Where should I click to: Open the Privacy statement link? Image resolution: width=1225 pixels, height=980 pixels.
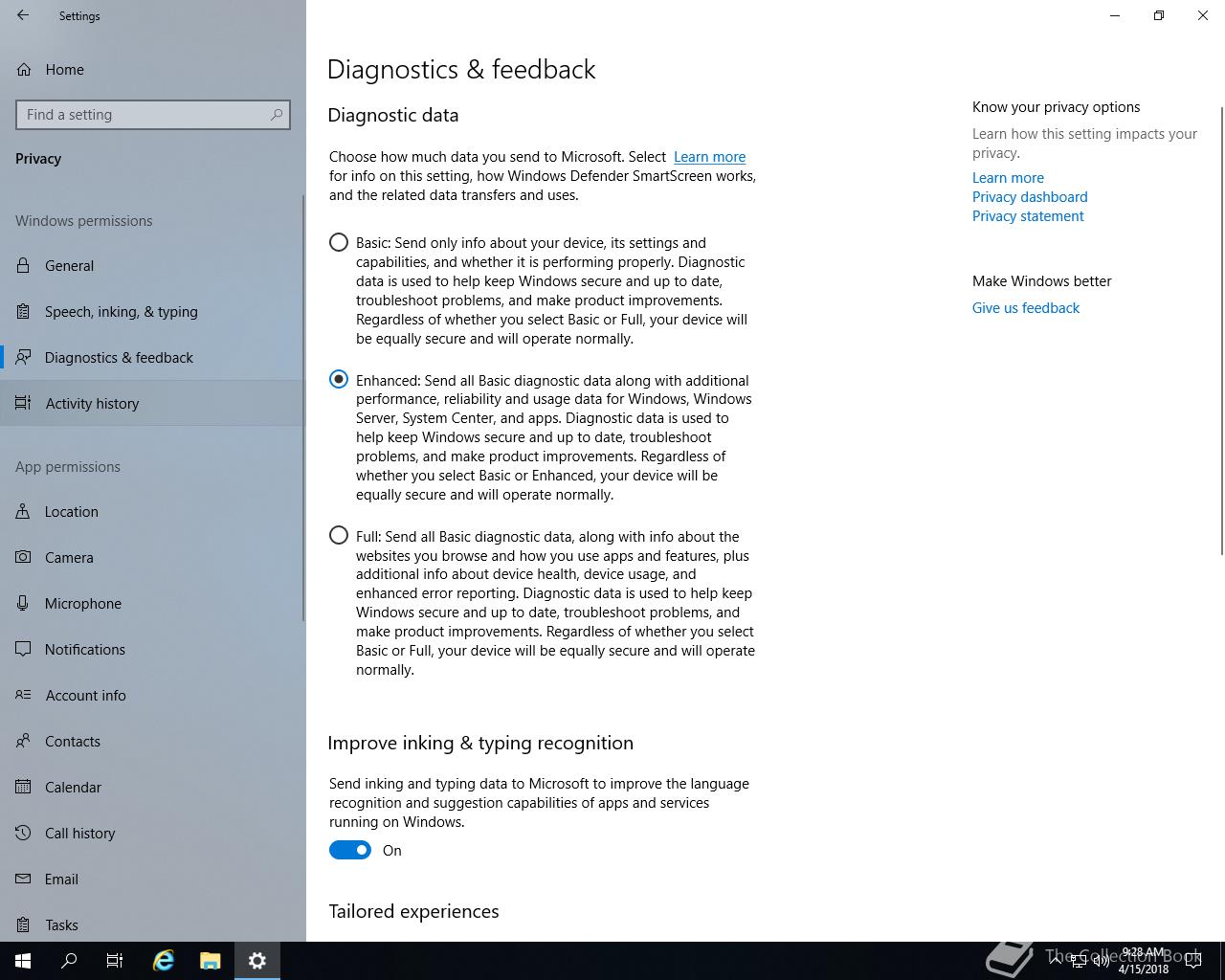pyautogui.click(x=1028, y=216)
